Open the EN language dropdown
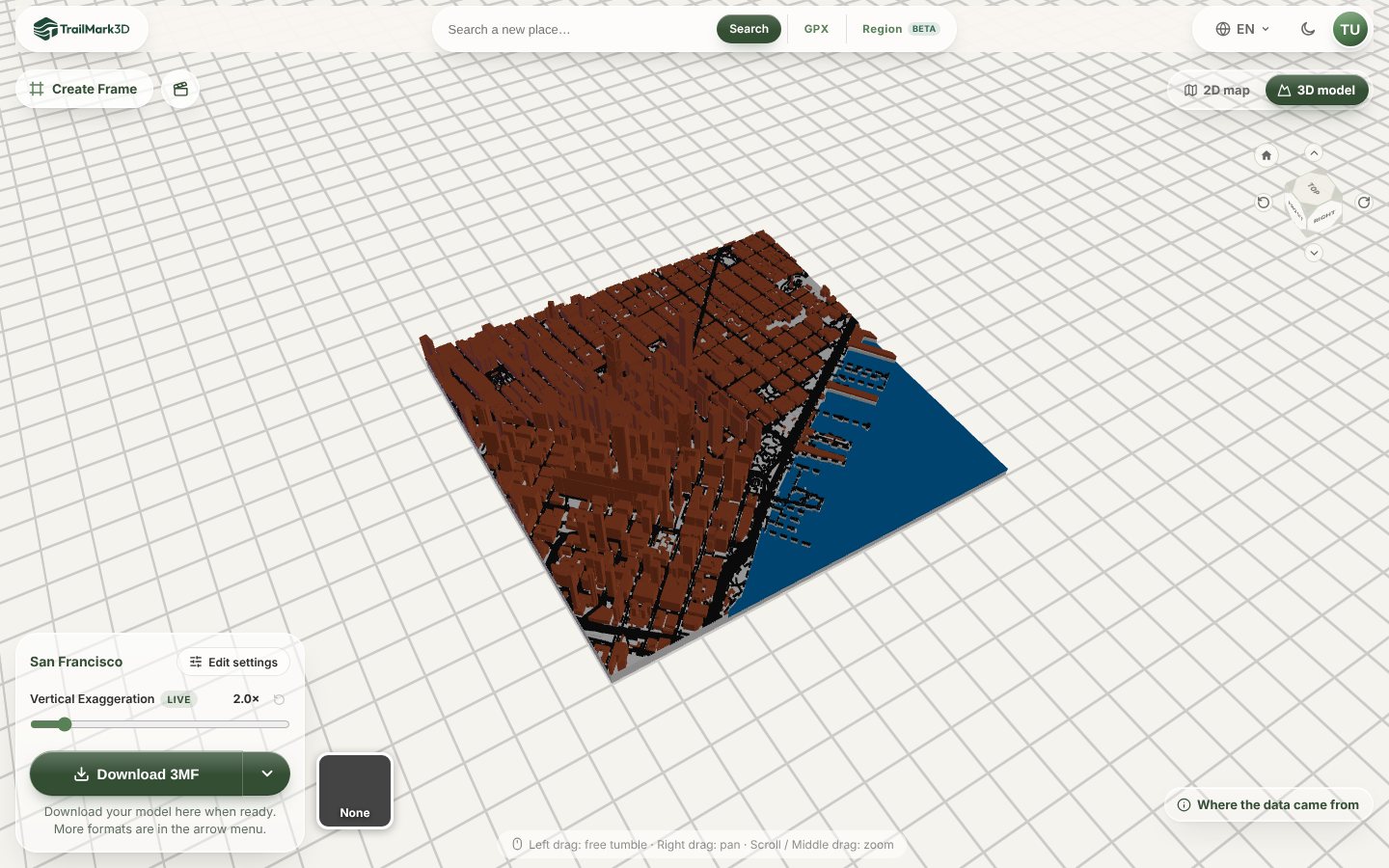 [x=1242, y=29]
